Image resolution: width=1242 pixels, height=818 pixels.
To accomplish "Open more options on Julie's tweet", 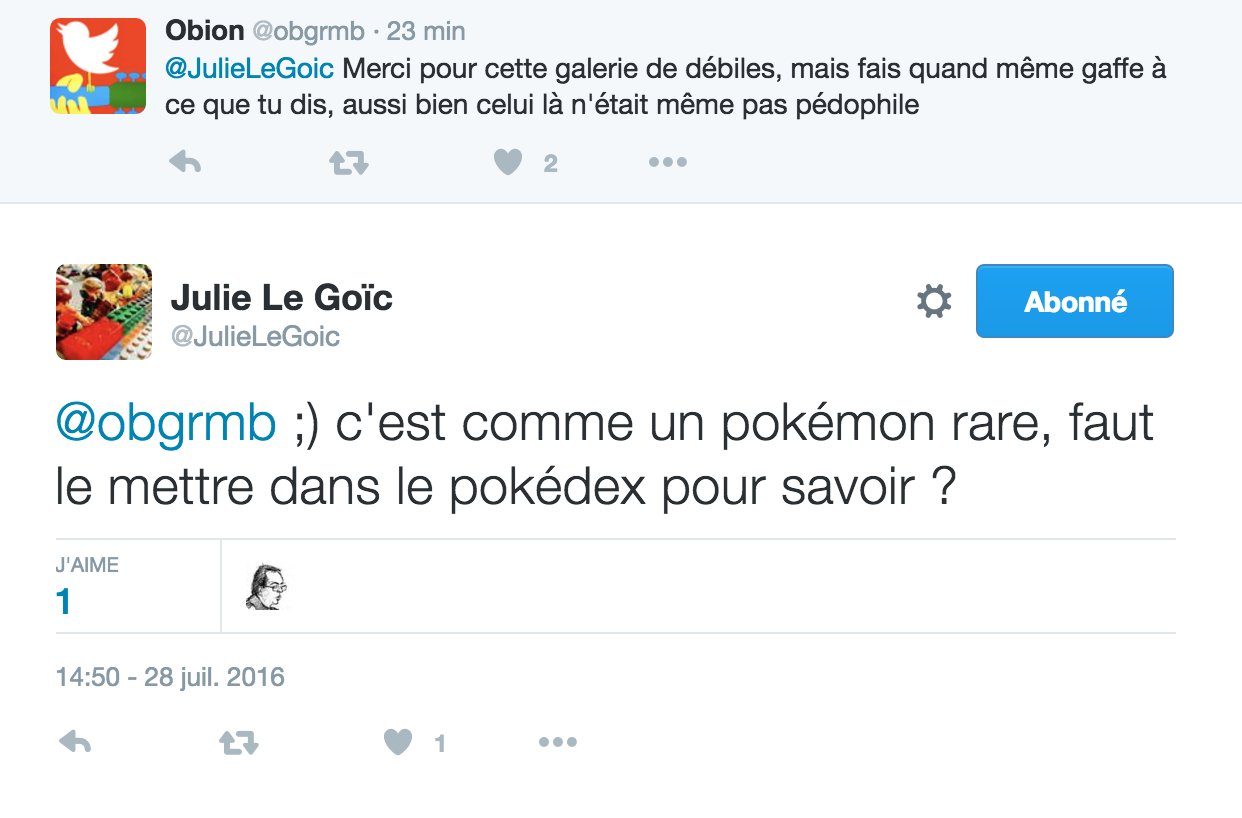I will [x=558, y=742].
